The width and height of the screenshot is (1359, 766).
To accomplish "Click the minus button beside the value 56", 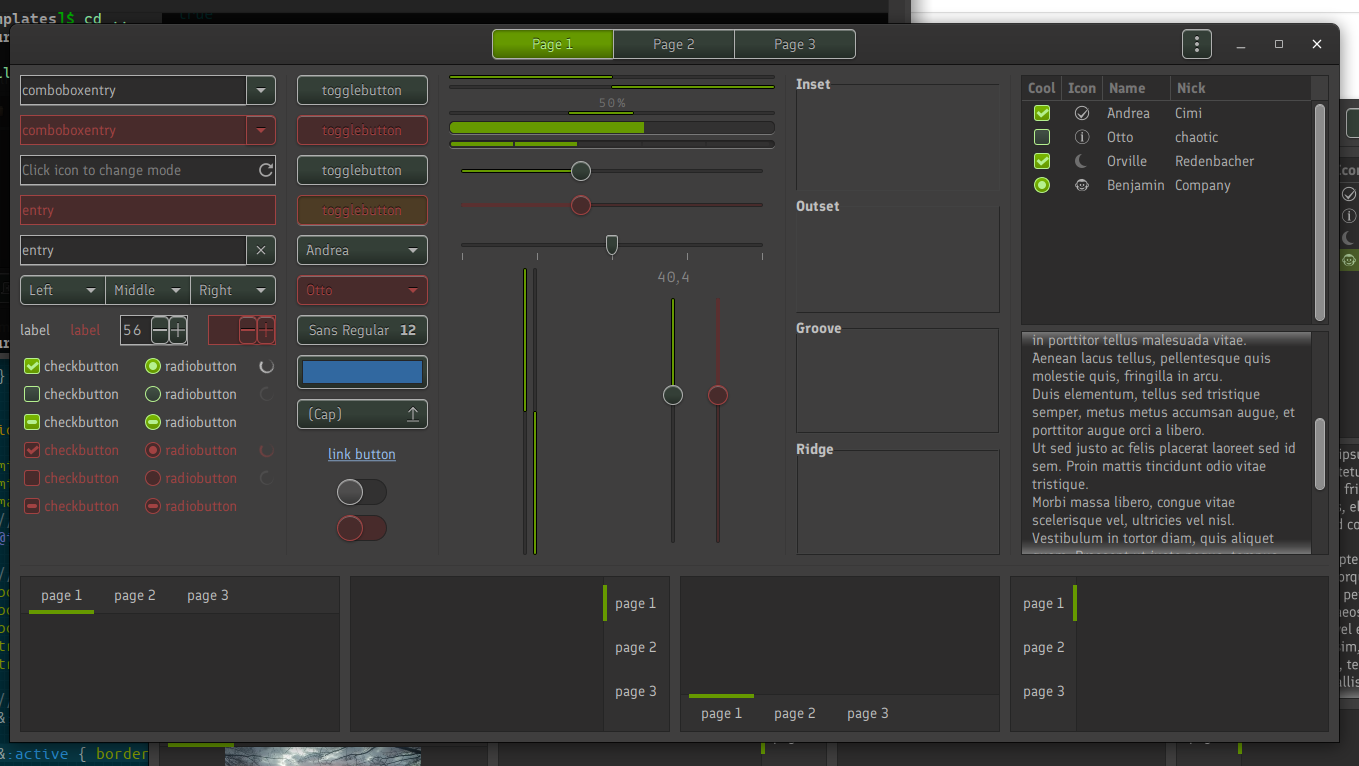I will 158,330.
